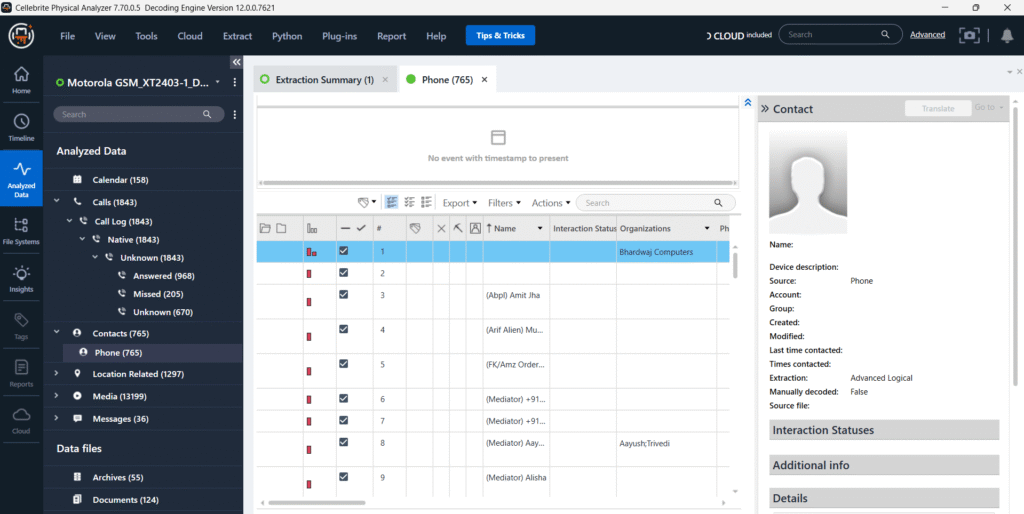Click the X column header icon
Screen dimensions: 1024x514
pyautogui.click(x=441, y=229)
